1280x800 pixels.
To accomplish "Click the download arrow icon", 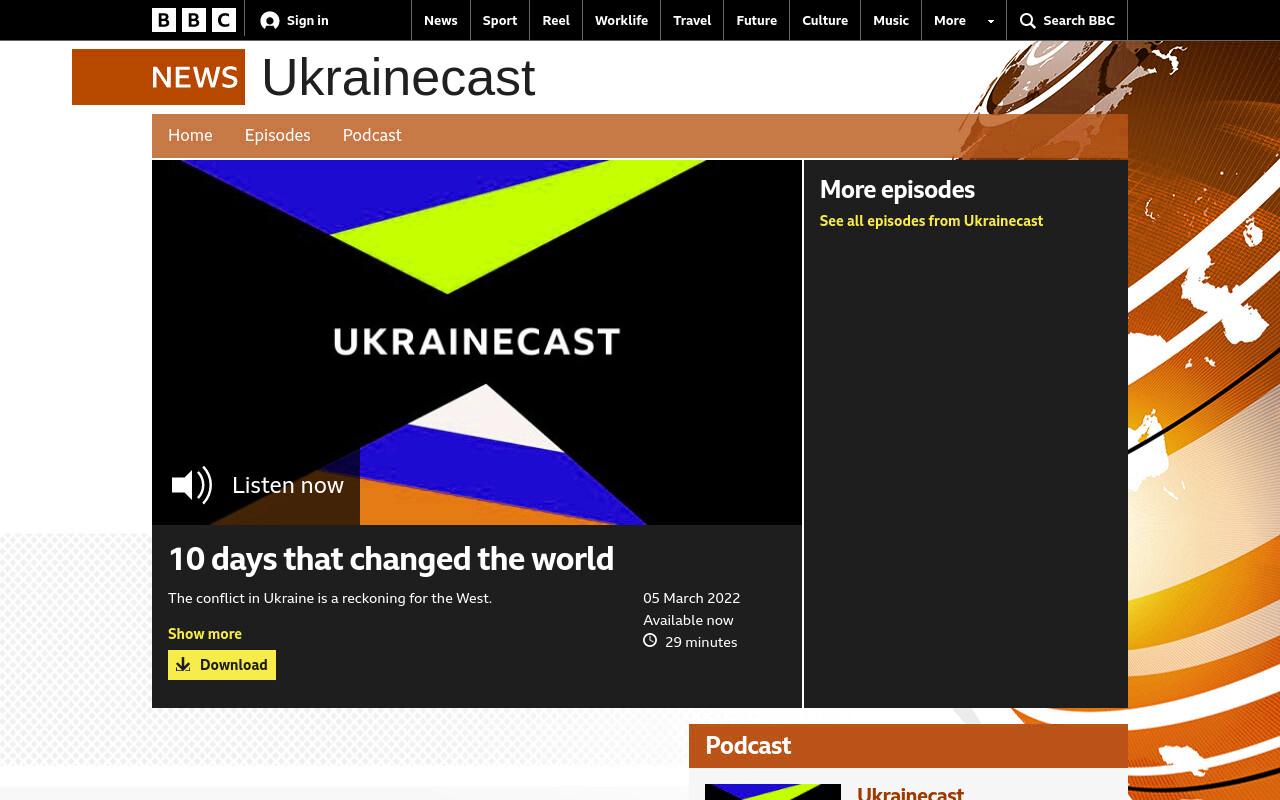I will click(183, 665).
